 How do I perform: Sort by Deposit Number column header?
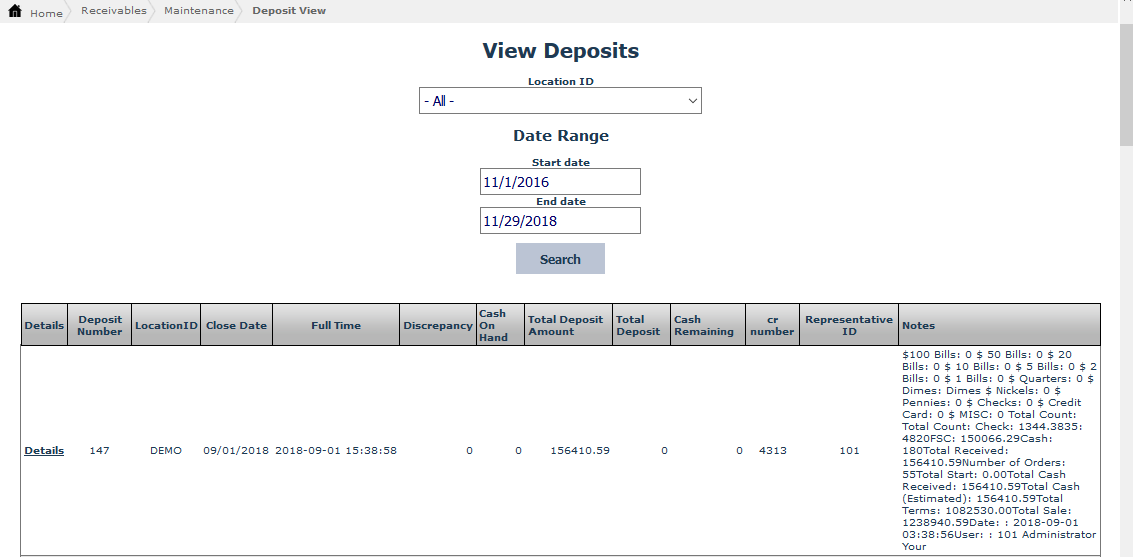click(x=100, y=325)
